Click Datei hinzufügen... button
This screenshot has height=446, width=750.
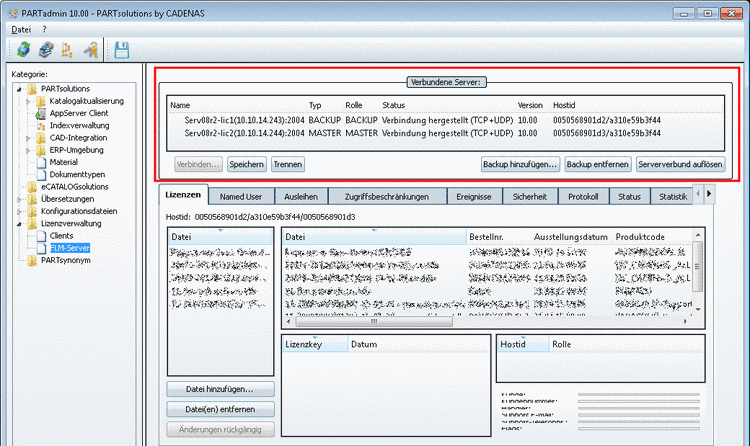click(x=221, y=390)
